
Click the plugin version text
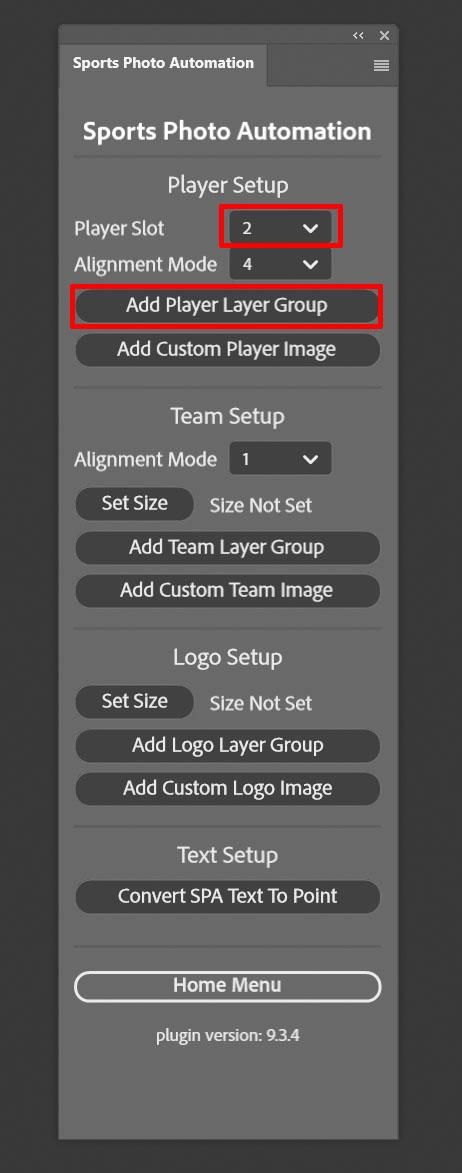tap(228, 1036)
